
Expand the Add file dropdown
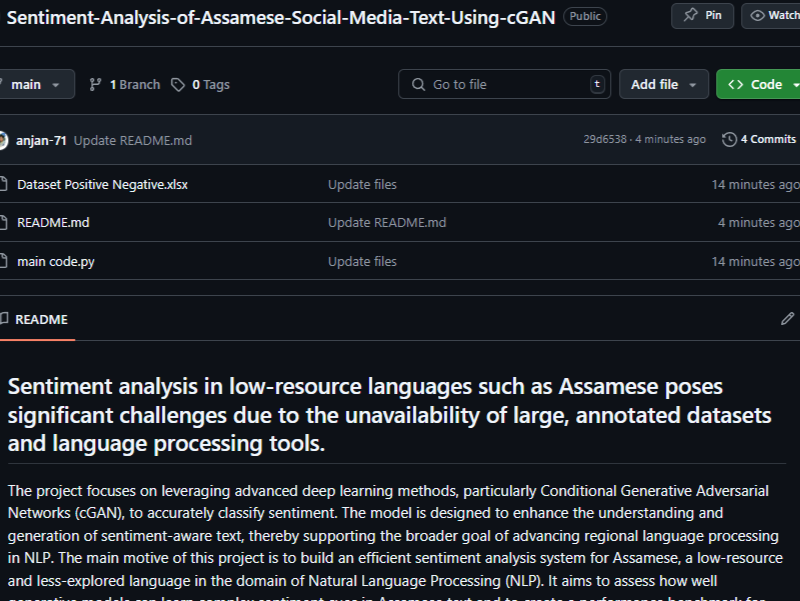point(664,84)
